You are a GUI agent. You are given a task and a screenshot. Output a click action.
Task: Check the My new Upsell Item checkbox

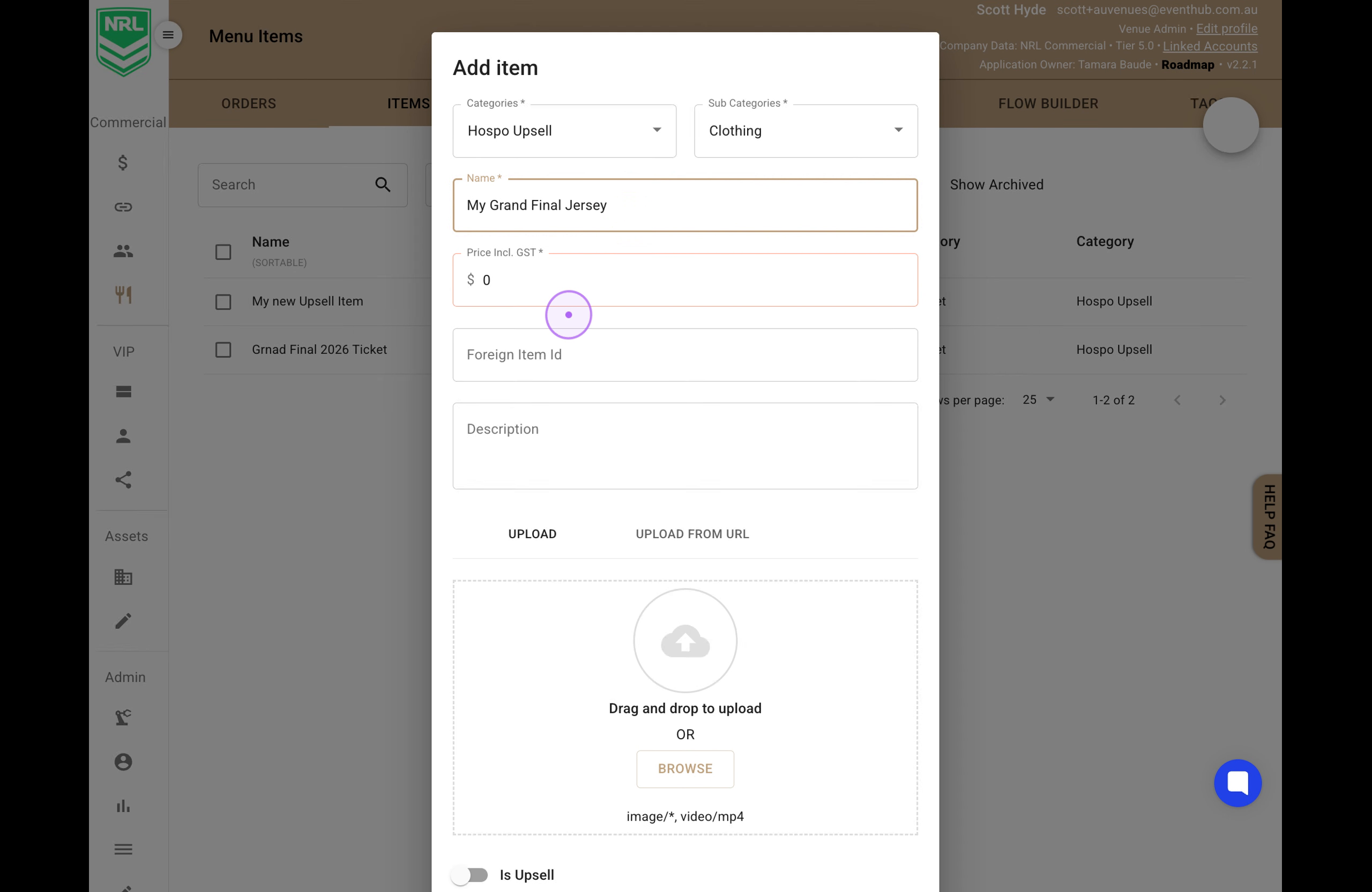[x=223, y=302]
